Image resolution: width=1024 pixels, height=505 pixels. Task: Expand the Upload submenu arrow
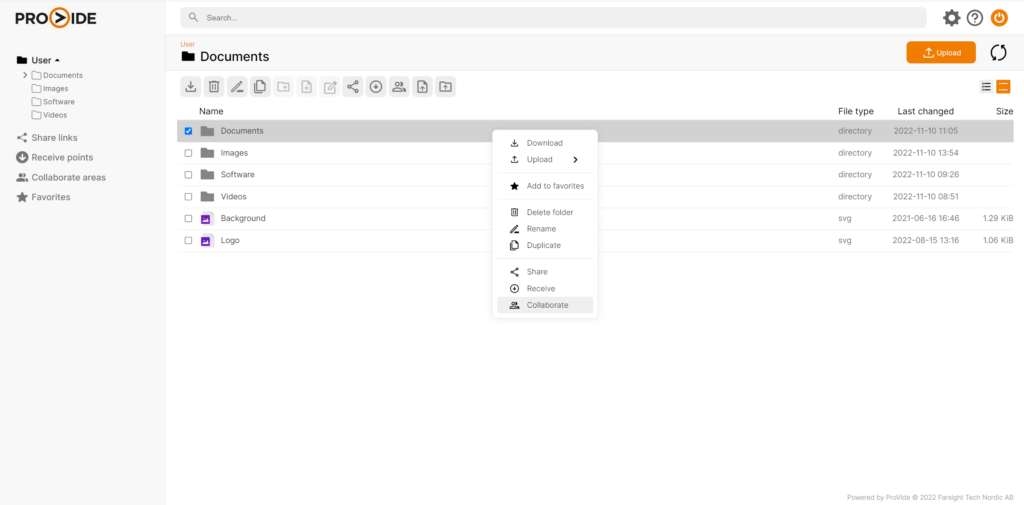(x=575, y=159)
